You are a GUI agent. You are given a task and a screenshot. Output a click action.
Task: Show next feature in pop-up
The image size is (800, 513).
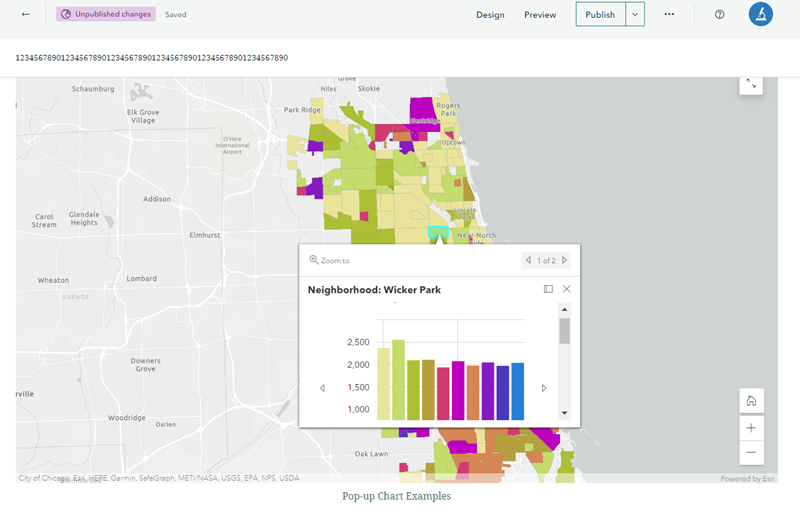[x=564, y=260]
